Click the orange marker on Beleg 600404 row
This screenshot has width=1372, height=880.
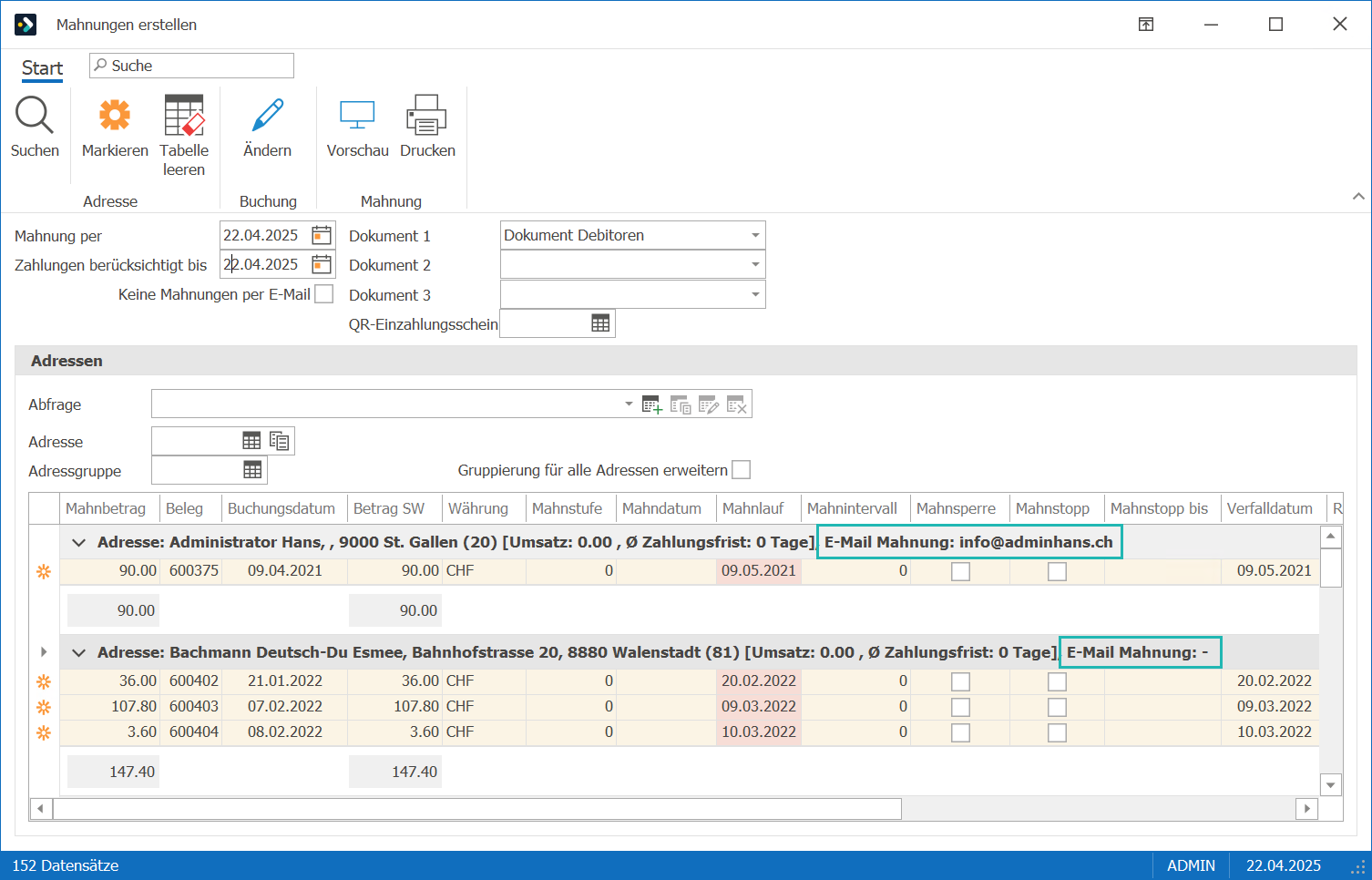point(44,732)
